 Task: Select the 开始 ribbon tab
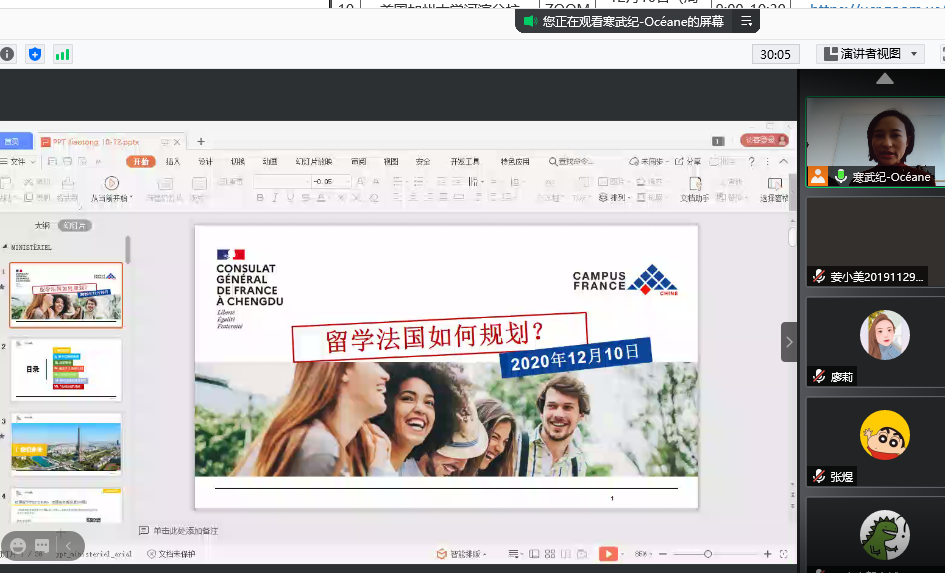(x=141, y=161)
